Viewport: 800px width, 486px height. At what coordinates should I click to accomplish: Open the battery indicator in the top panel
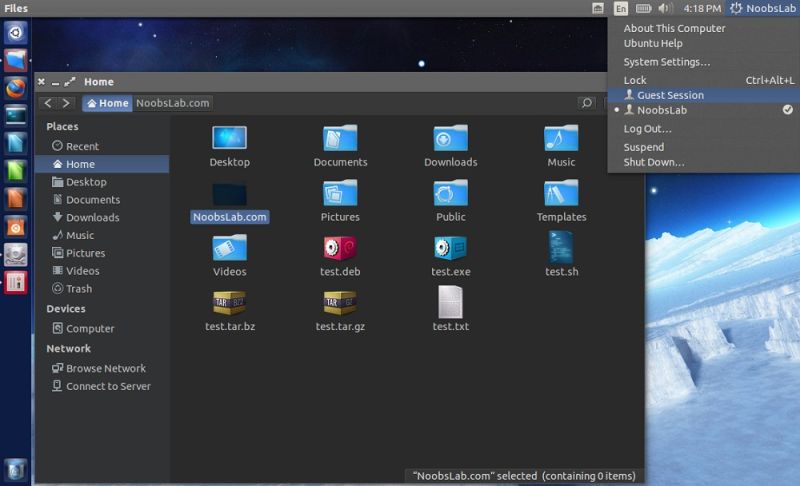point(643,8)
